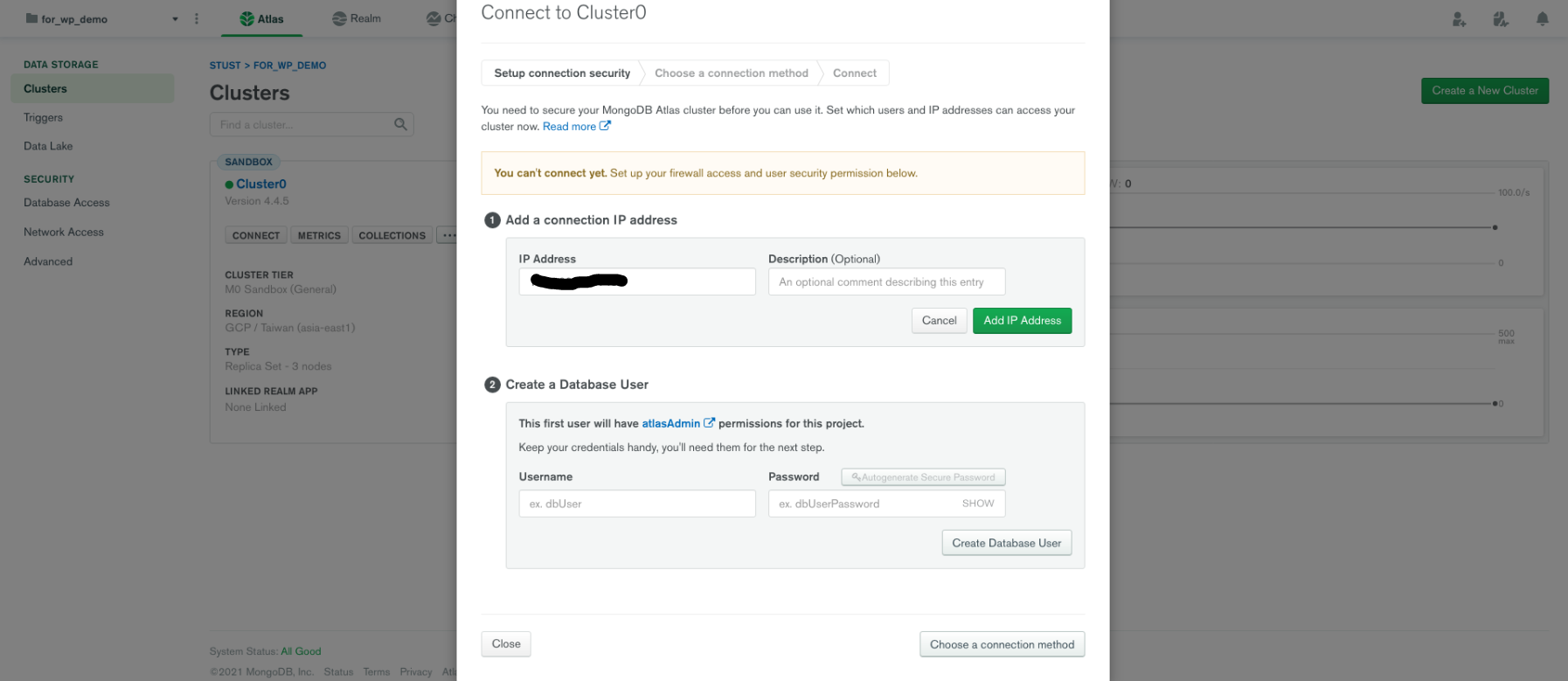Click the external link icon beside atlasAdmin
1568x681 pixels.
[x=710, y=423]
